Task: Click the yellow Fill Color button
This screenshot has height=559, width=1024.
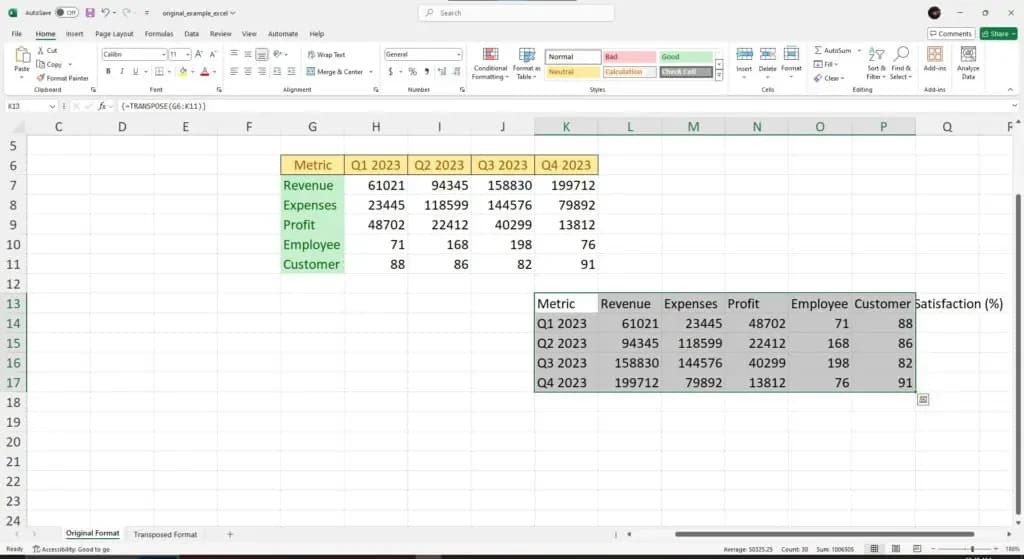Action: click(x=183, y=71)
